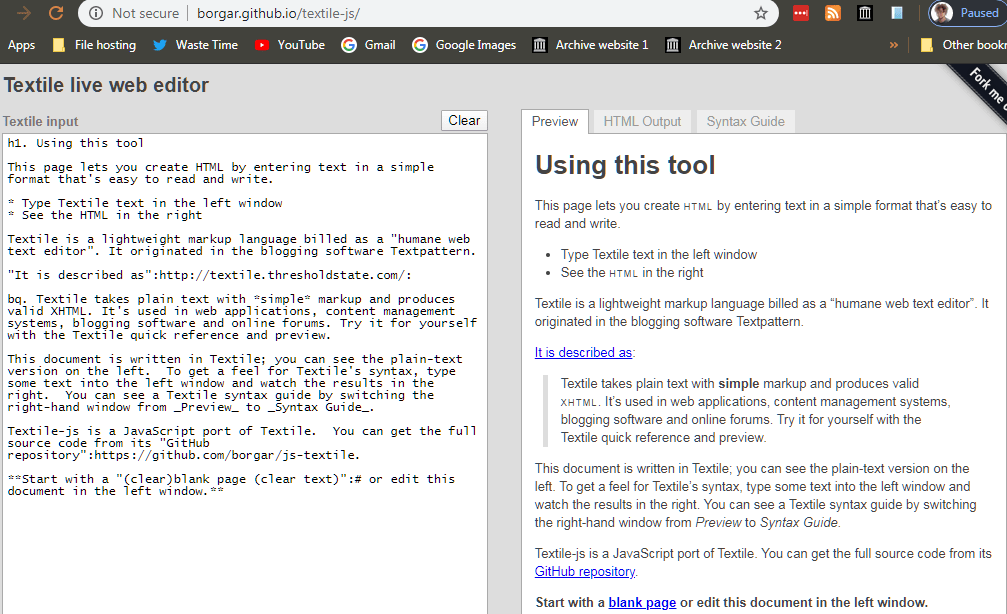
Task: Open the YouTube bookmark
Action: (x=289, y=45)
